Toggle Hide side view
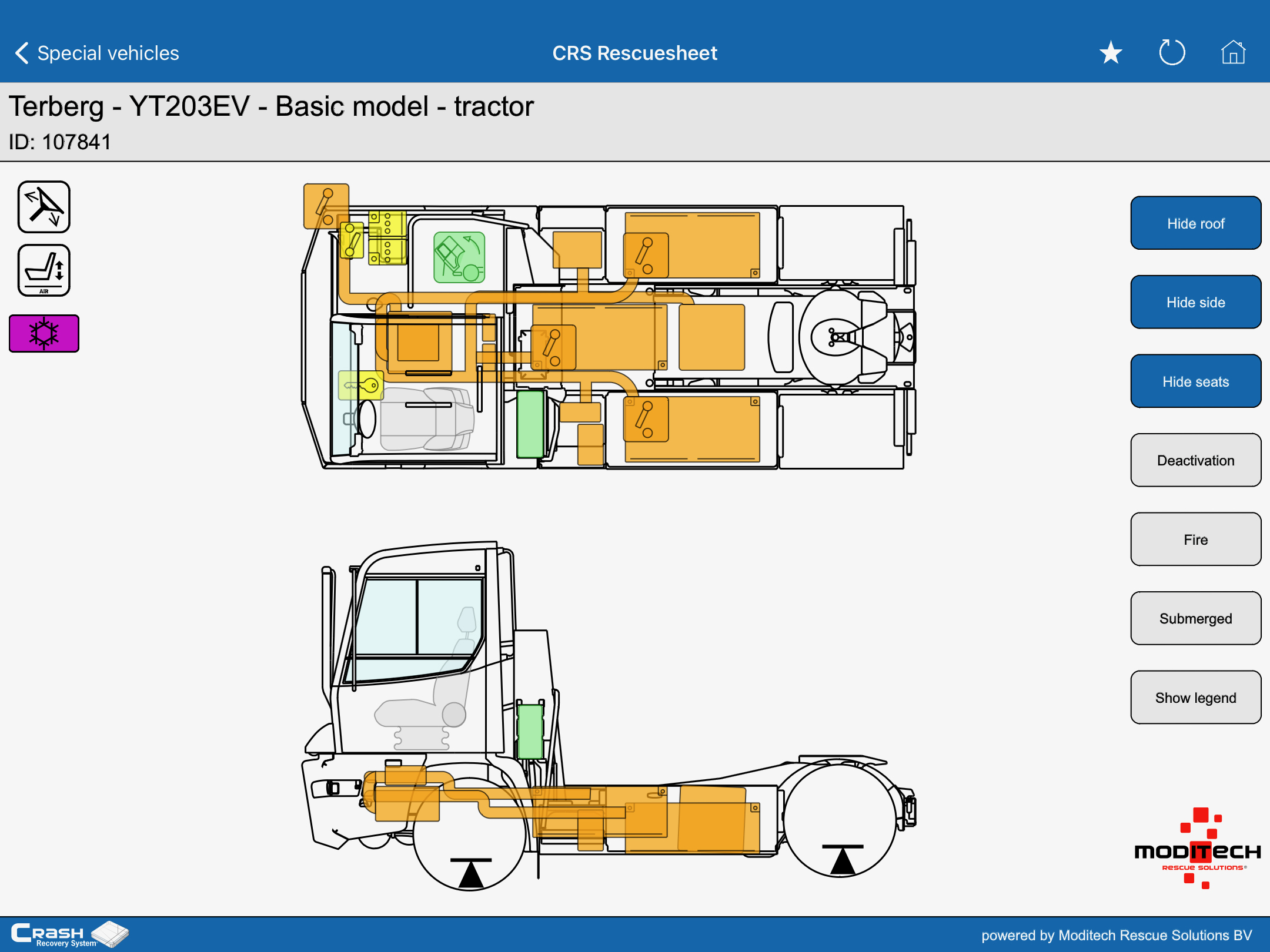Image resolution: width=1270 pixels, height=952 pixels. [x=1195, y=302]
